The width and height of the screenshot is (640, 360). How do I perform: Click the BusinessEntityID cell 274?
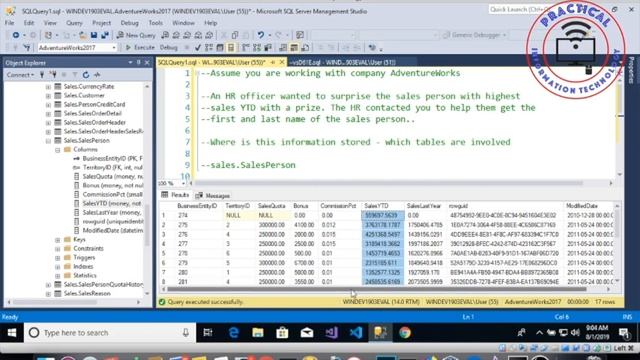(x=182, y=216)
